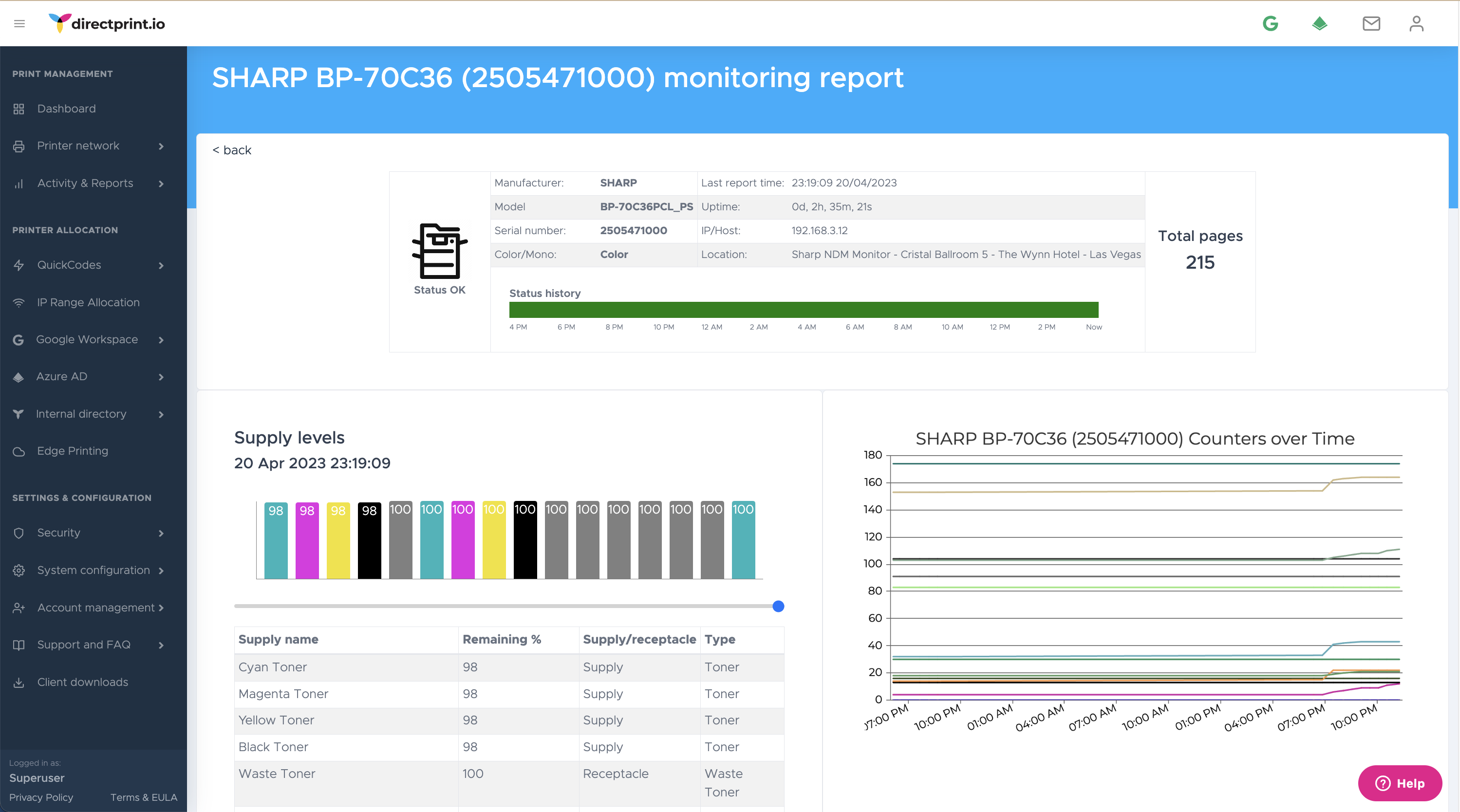Open the user profile icon top right
The height and width of the screenshot is (812, 1460).
point(1416,23)
